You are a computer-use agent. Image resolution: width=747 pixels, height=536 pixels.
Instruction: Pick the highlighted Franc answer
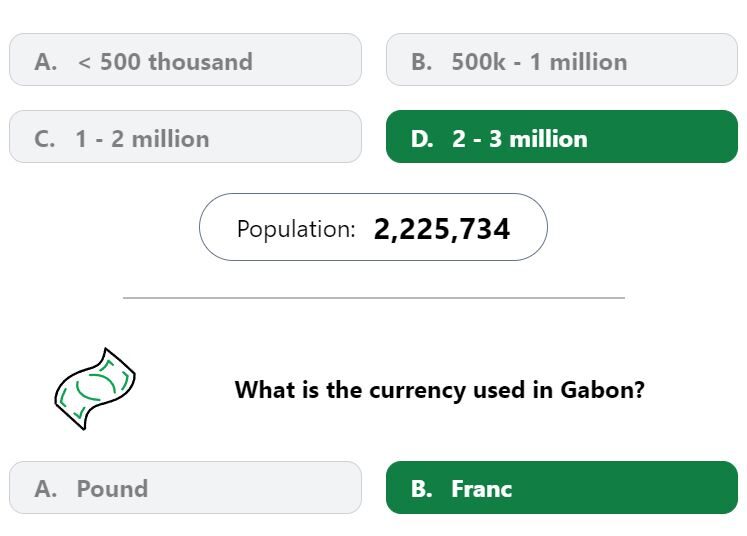click(562, 487)
